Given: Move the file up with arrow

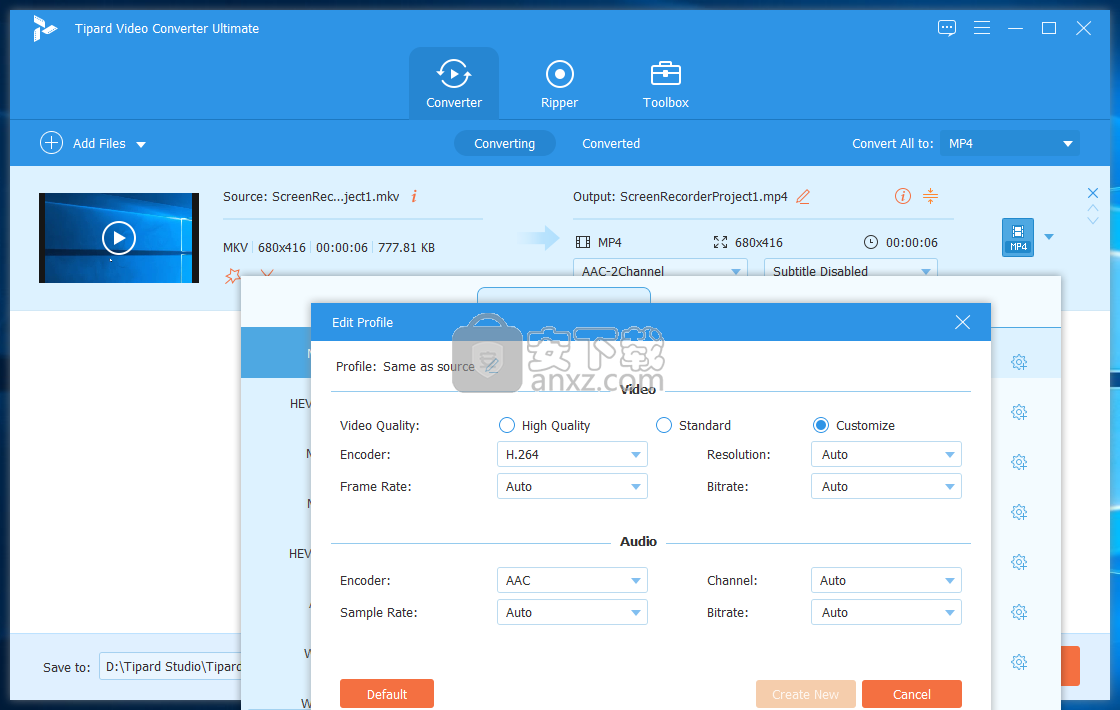Looking at the screenshot, I should 1093,208.
